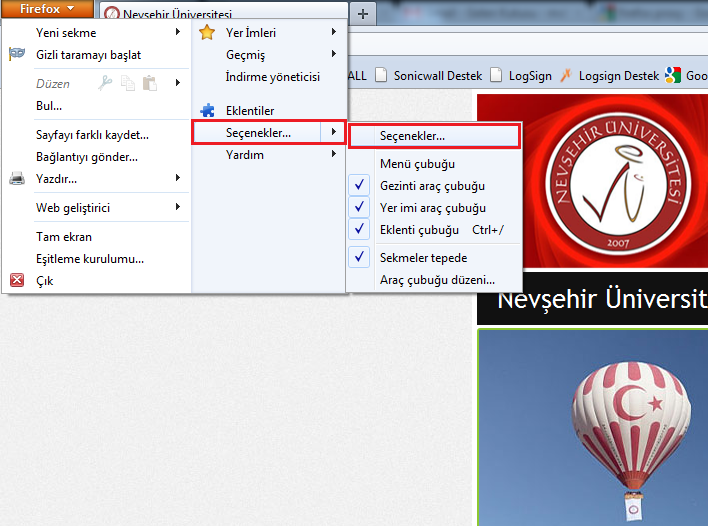Viewport: 708px width, 526px height.
Task: Click the Yer İmleri star icon
Action: [x=207, y=33]
